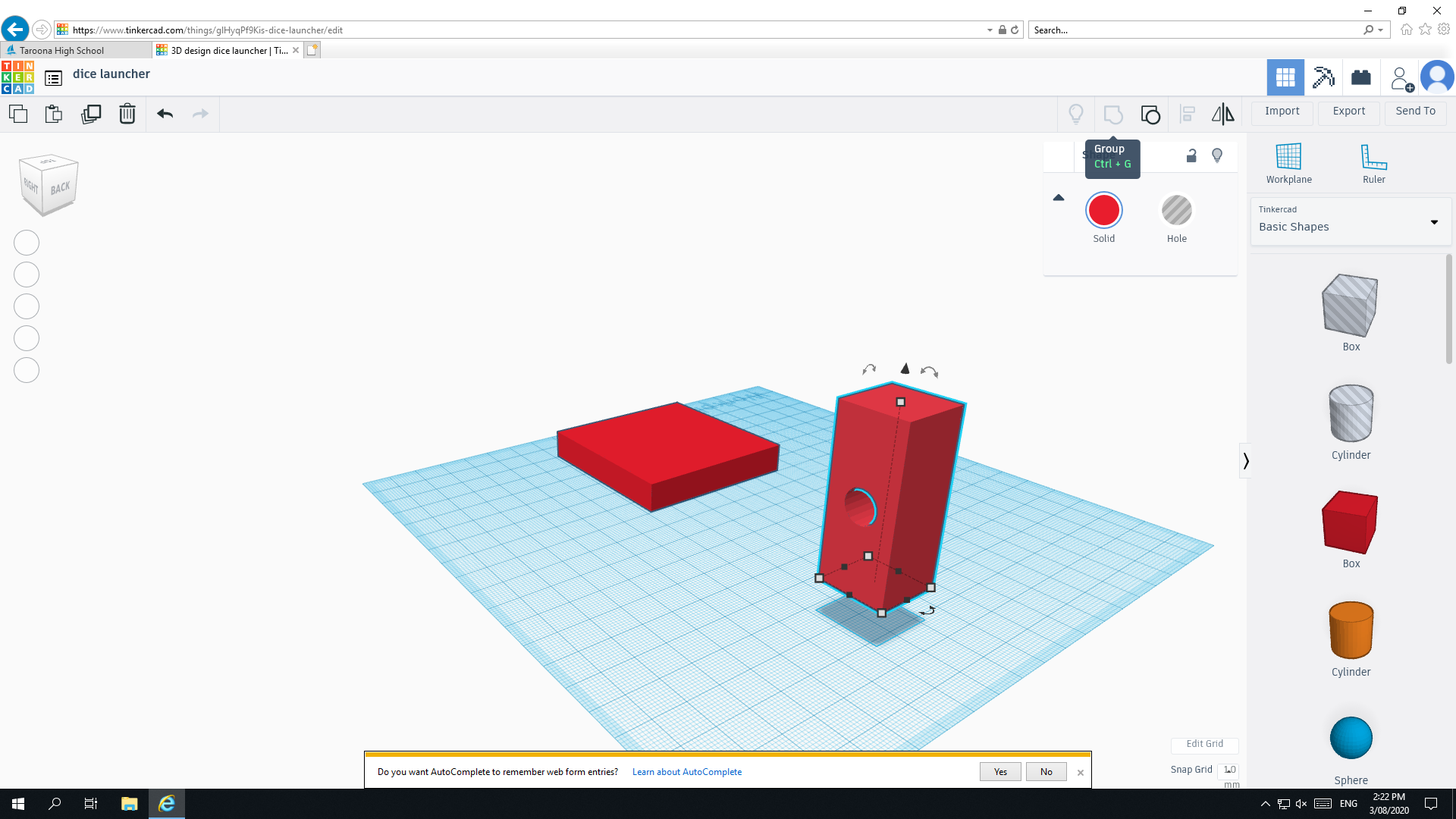Viewport: 1456px width, 819px height.
Task: Open the Bricks mode
Action: pos(1361,77)
